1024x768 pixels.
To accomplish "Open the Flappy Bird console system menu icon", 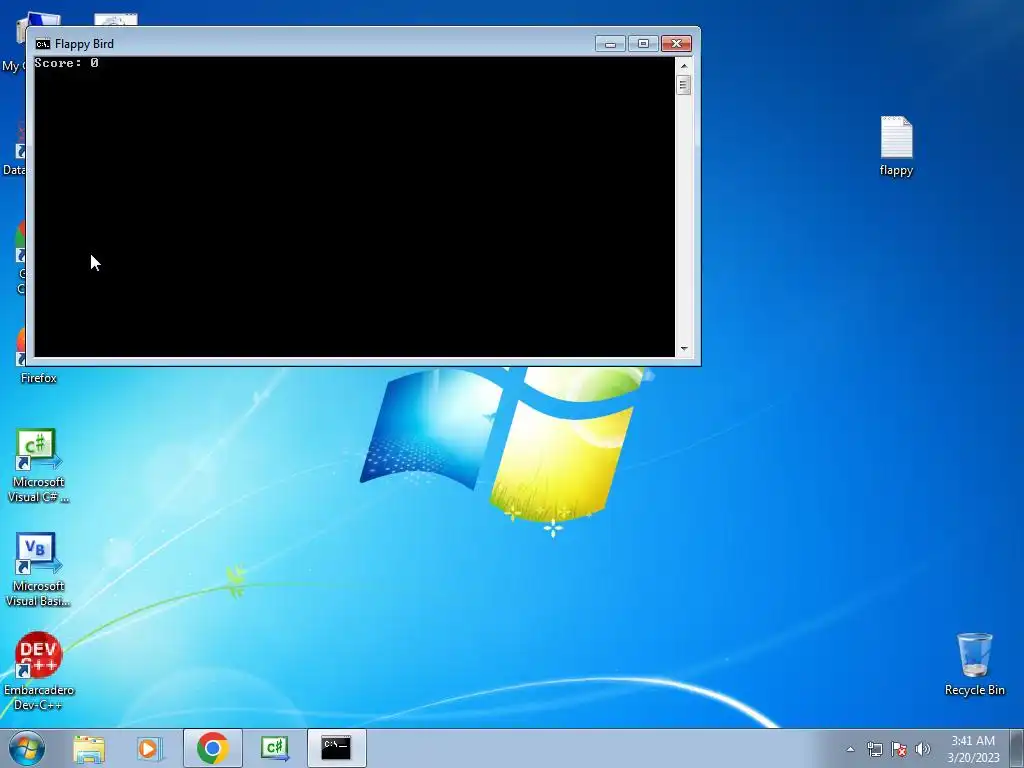I will (42, 44).
